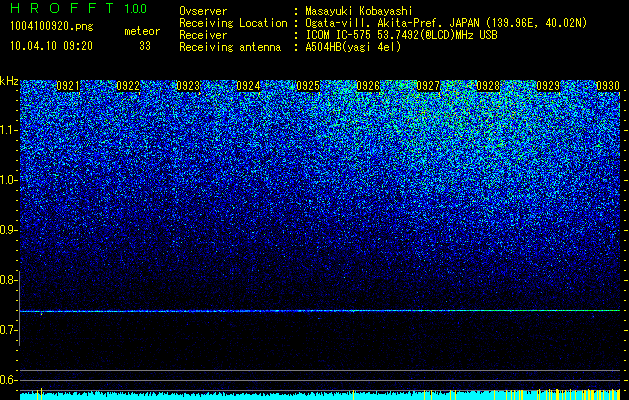Click the 0930 time marker
Screen dimensions: 629x400
coord(608,86)
